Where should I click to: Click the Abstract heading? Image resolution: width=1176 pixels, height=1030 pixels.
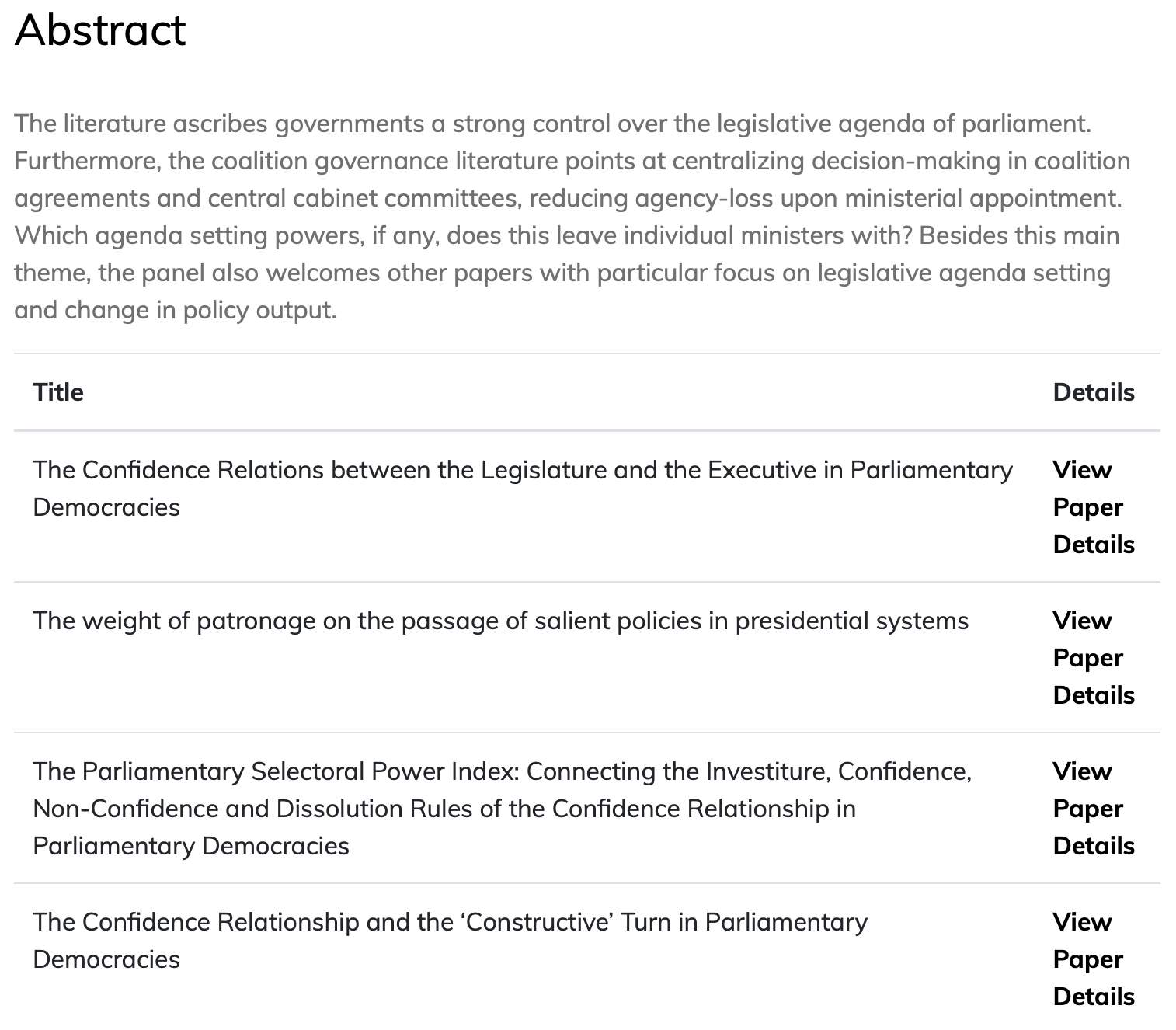pos(100,31)
